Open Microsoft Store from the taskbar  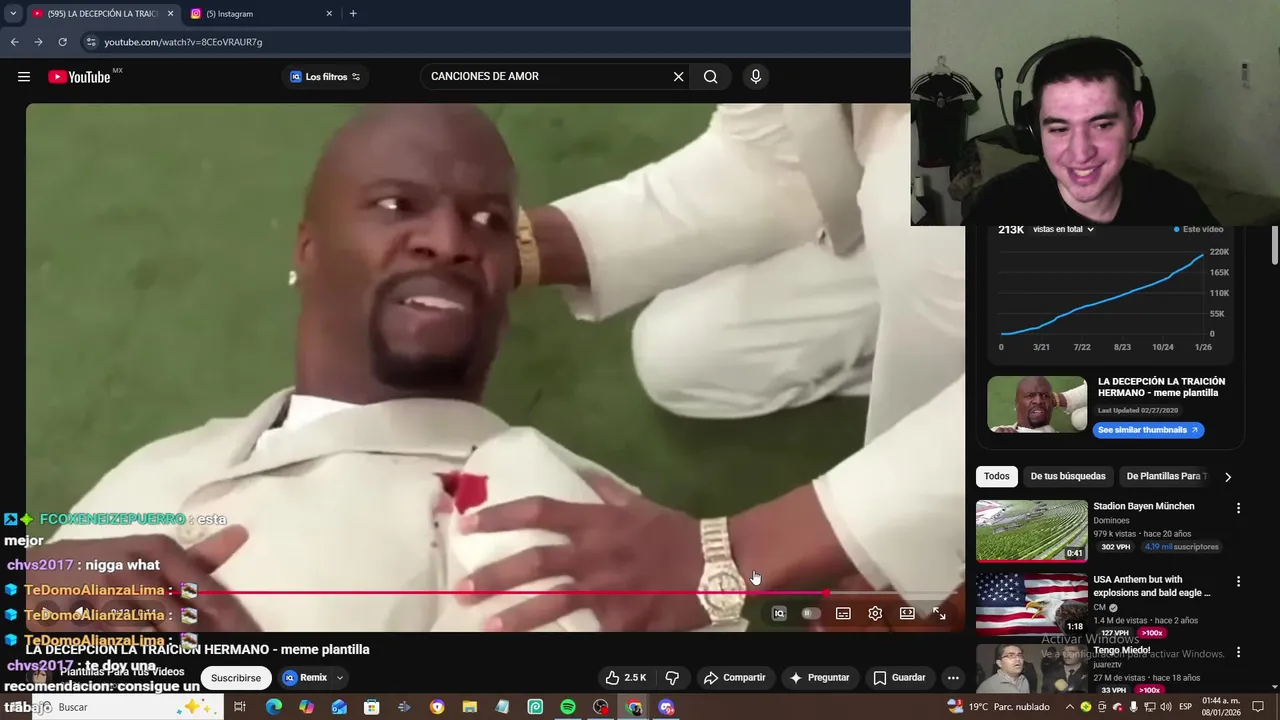371,707
